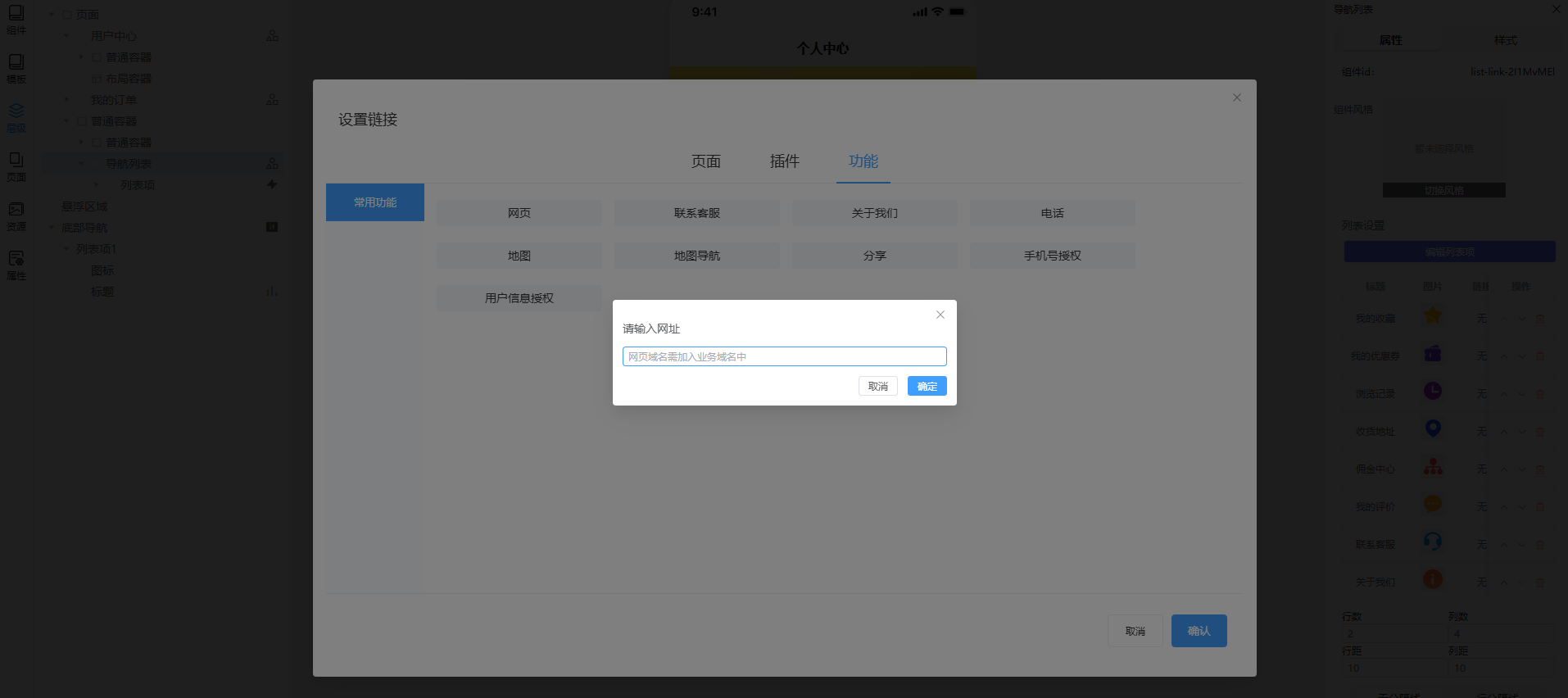The image size is (1568, 698).
Task: Click 取消 at bottom of 设置链接 dialog
Action: (1135, 631)
